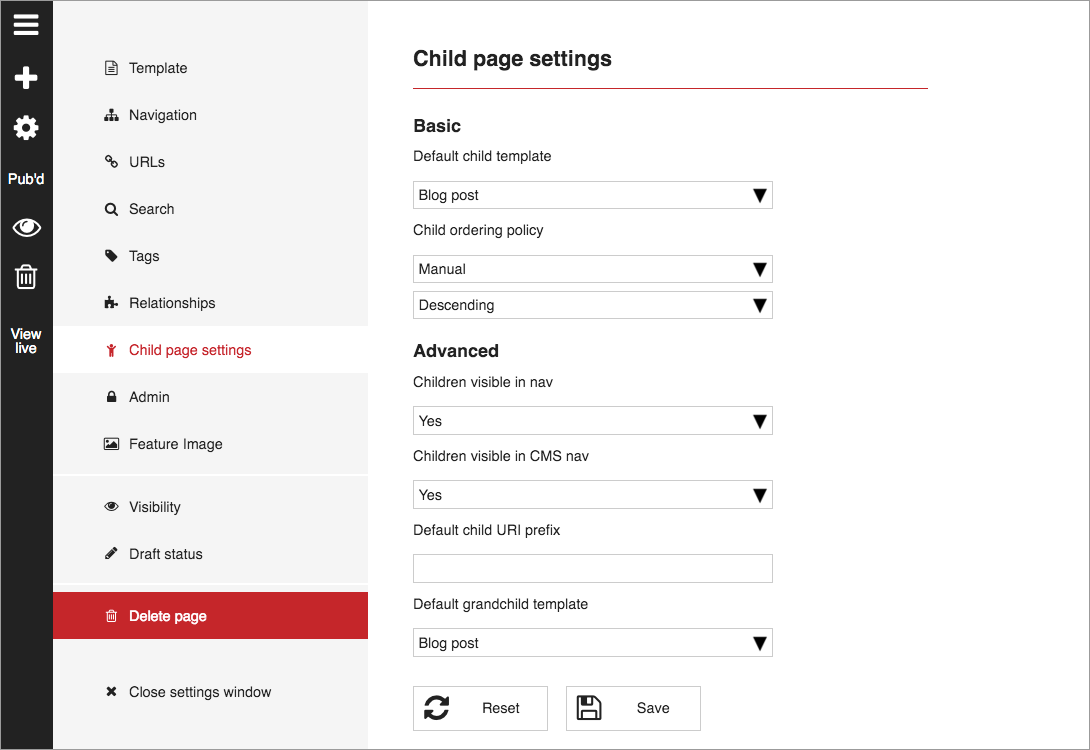Open the Descending order direction dropdown
The height and width of the screenshot is (750, 1090).
click(593, 305)
